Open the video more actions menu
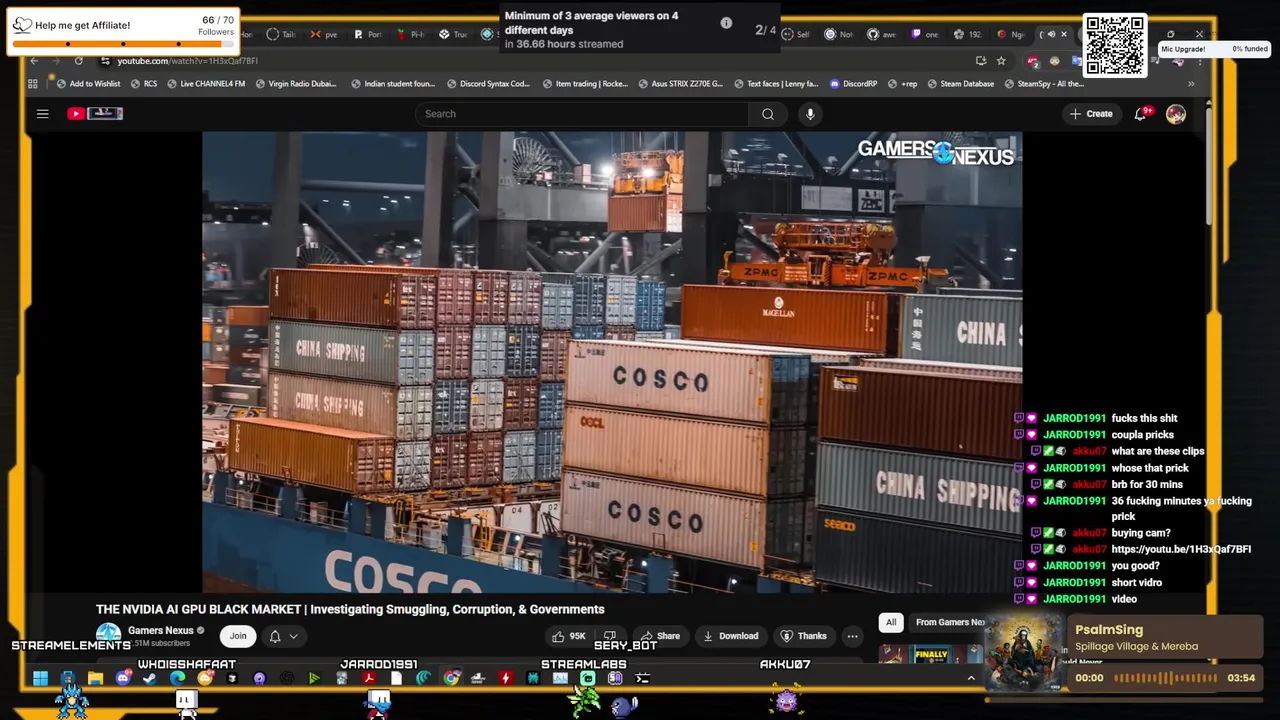The height and width of the screenshot is (720, 1280). tap(852, 636)
